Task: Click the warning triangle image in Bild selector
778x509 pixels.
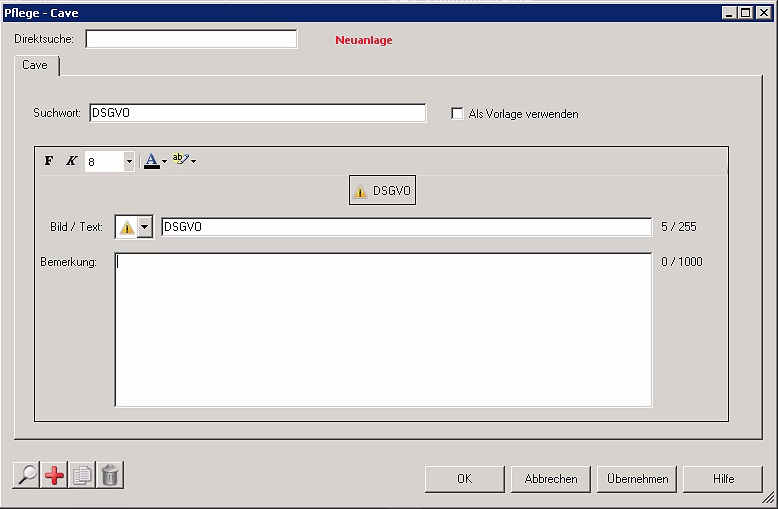Action: click(127, 227)
